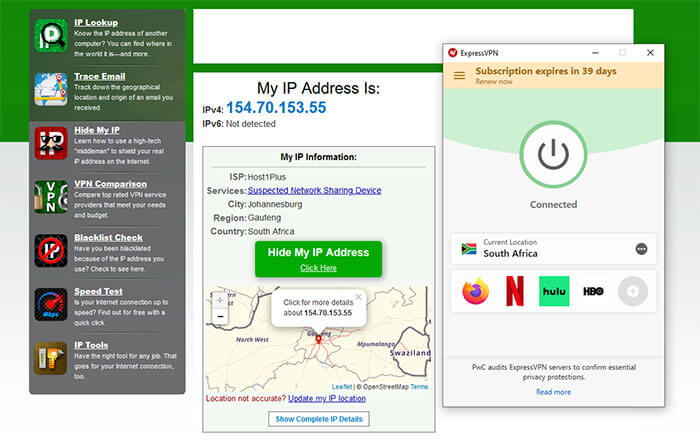The width and height of the screenshot is (700, 441).
Task: Click the Host1Plus ISP value
Action: click(267, 177)
